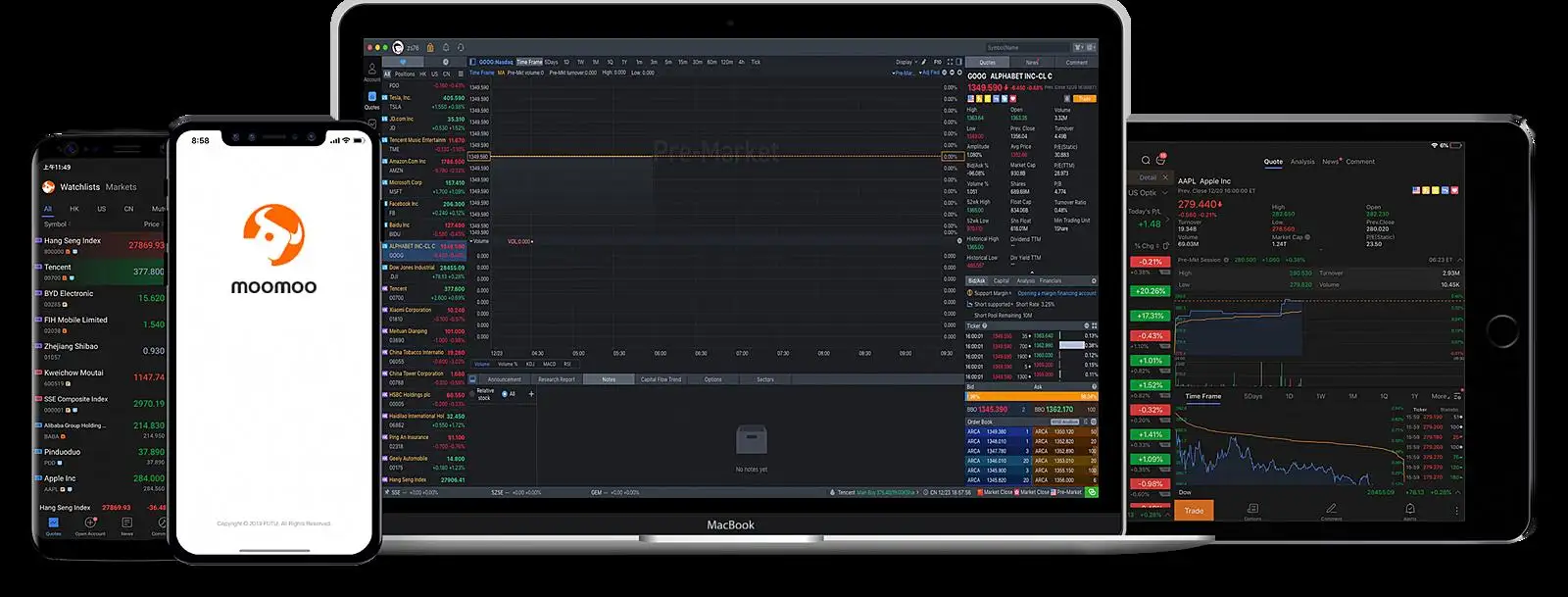Click the notification bell in MacBook title bar

point(446,47)
